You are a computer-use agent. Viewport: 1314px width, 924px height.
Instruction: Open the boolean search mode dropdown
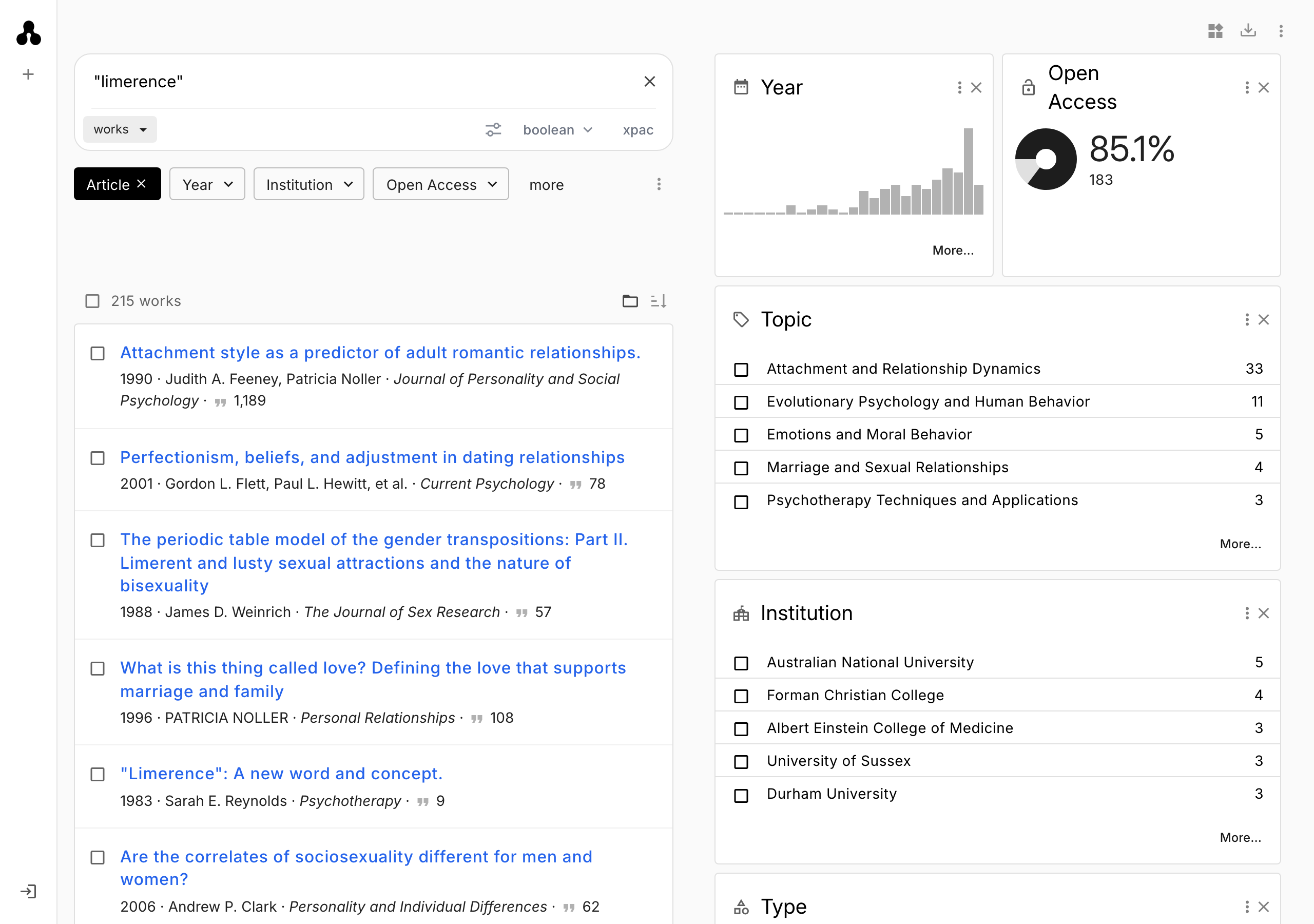(x=558, y=130)
